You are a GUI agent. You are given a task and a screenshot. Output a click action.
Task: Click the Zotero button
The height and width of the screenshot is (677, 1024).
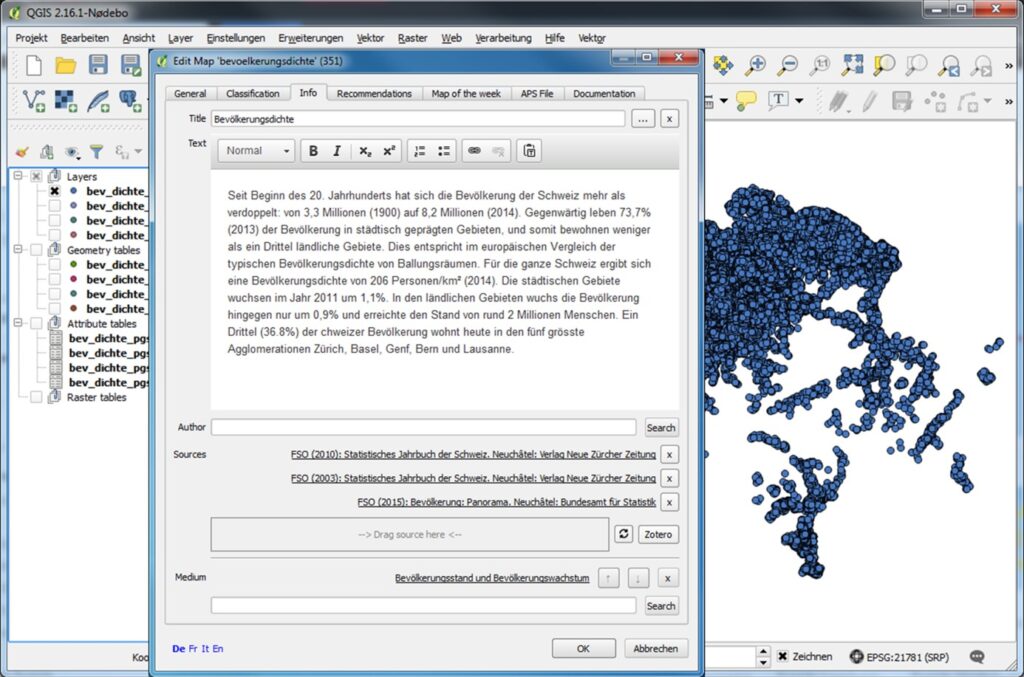pyautogui.click(x=658, y=534)
